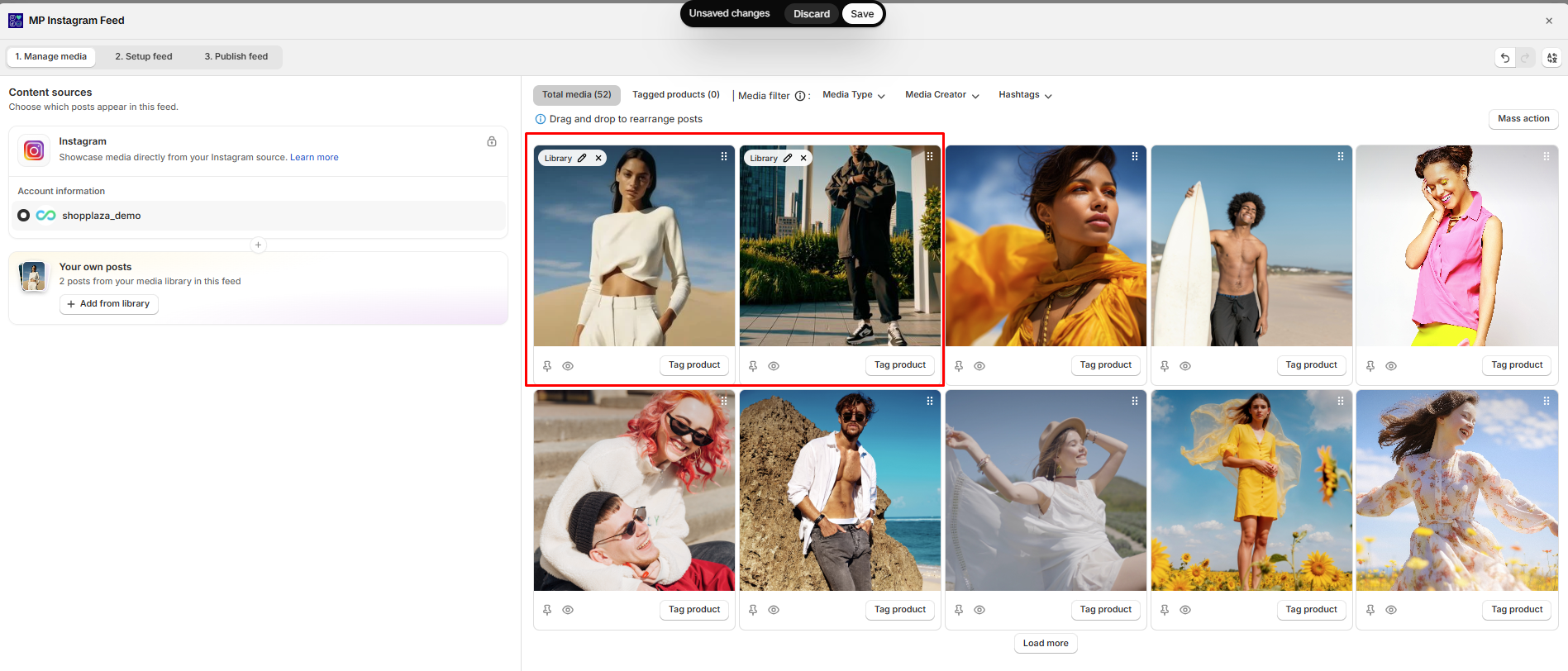Image resolution: width=1568 pixels, height=671 pixels.
Task: Click the plus icon between content sources
Action: pyautogui.click(x=259, y=245)
